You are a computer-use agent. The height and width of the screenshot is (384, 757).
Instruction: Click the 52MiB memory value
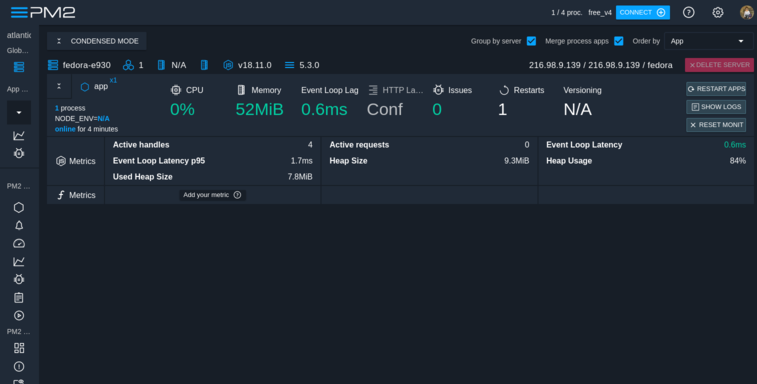[259, 110]
